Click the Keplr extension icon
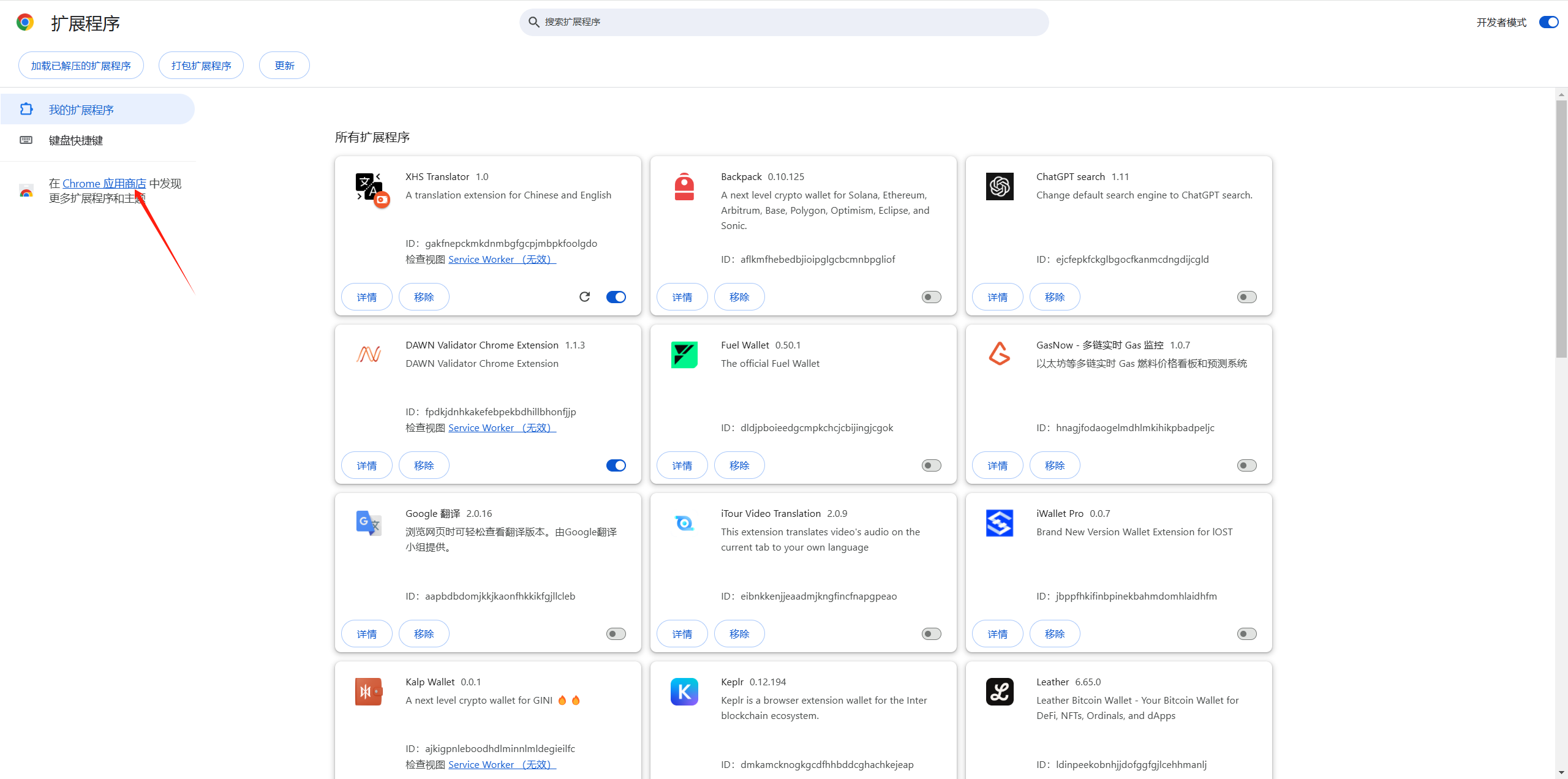Viewport: 1568px width, 779px height. pos(684,692)
